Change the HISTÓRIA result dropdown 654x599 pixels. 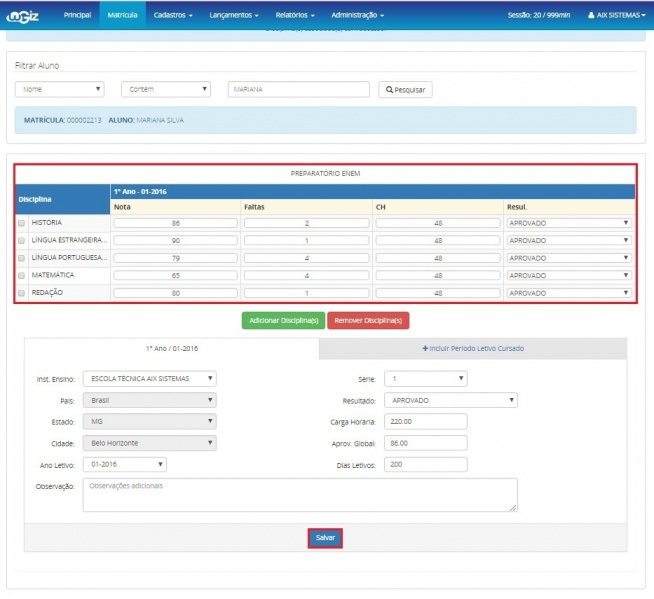click(x=569, y=223)
